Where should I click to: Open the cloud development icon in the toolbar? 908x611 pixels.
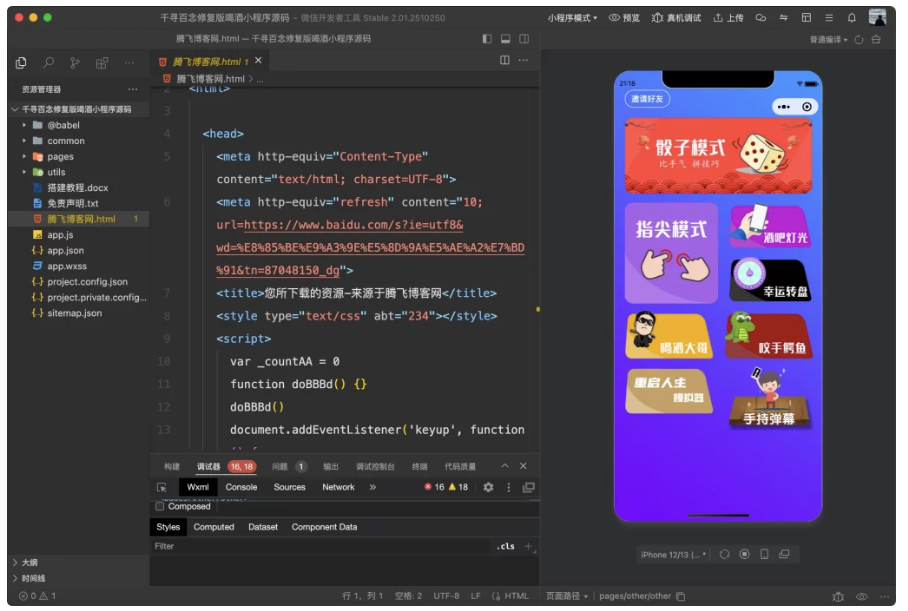[x=760, y=17]
